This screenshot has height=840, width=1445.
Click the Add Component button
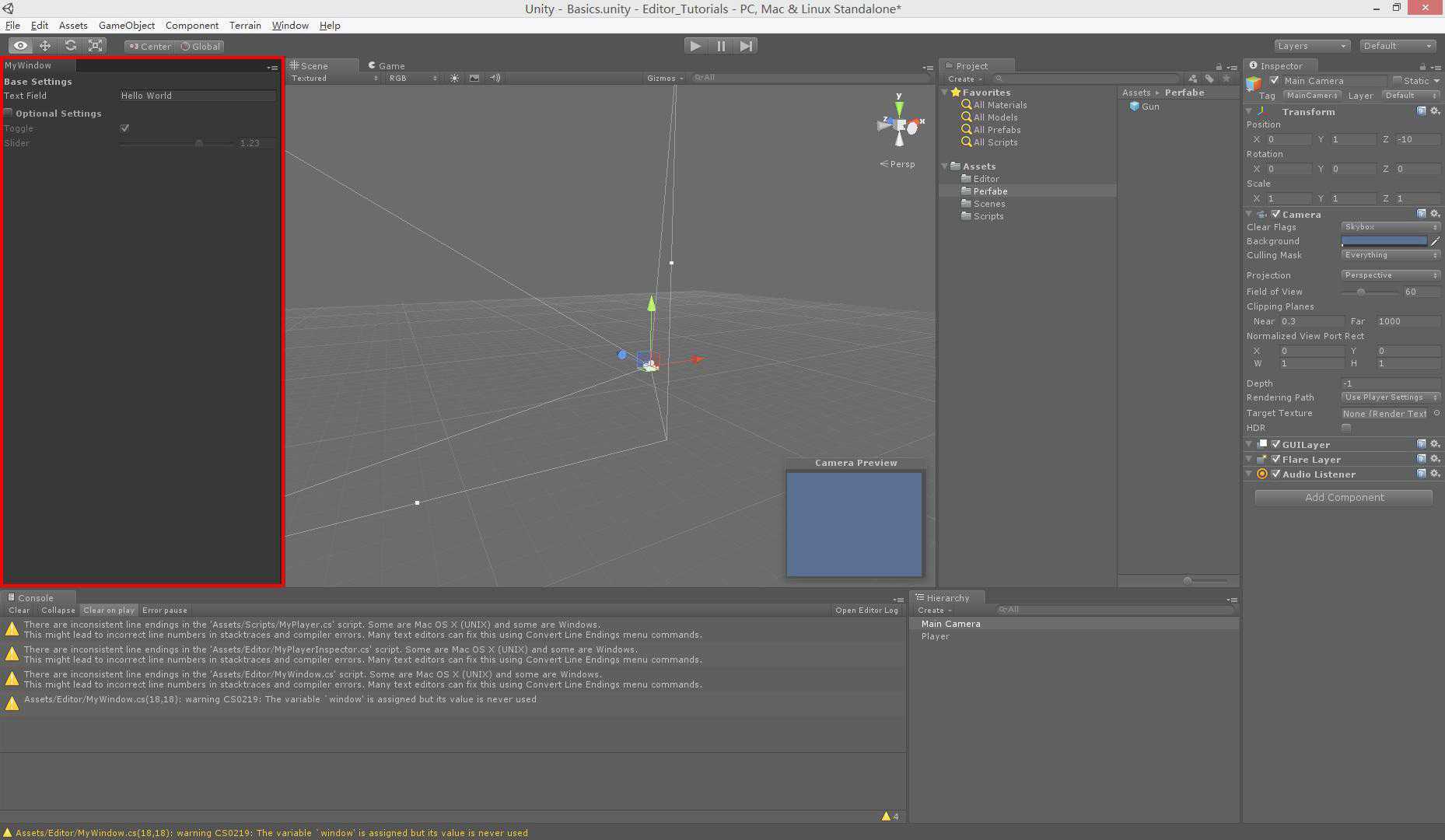[1343, 497]
